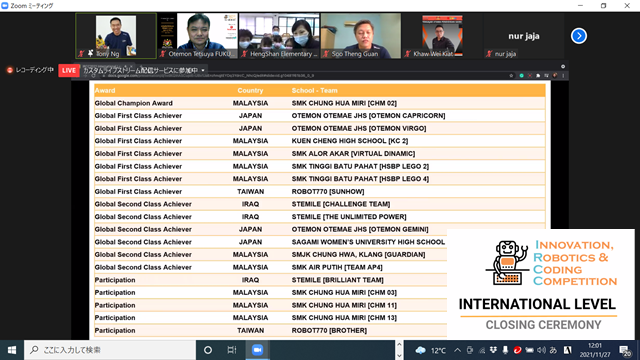640x360 pixels.
Task: Click 'ROBOT770 [BROTHER]' cell
Action: tap(329, 330)
